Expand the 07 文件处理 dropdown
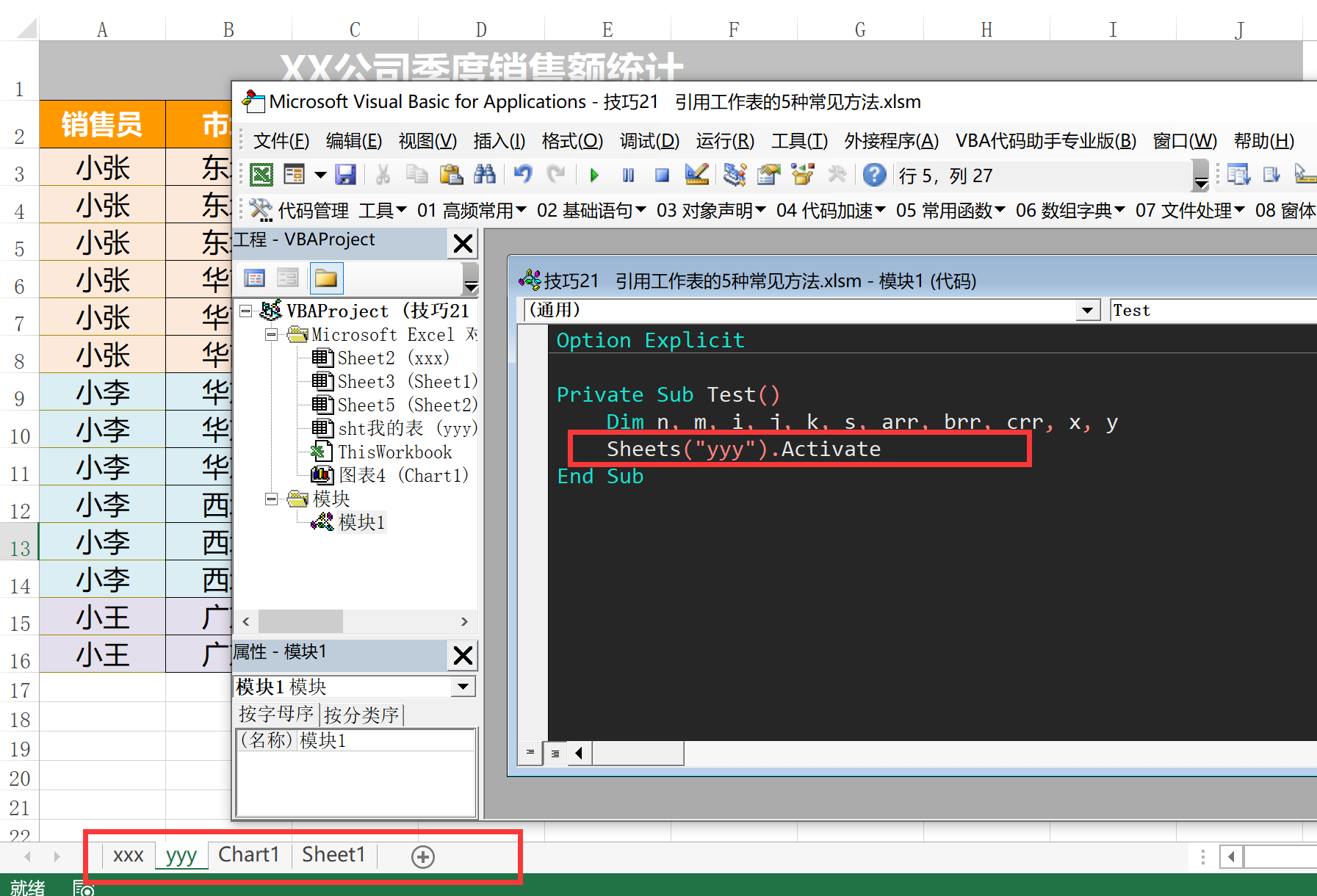 [1190, 211]
